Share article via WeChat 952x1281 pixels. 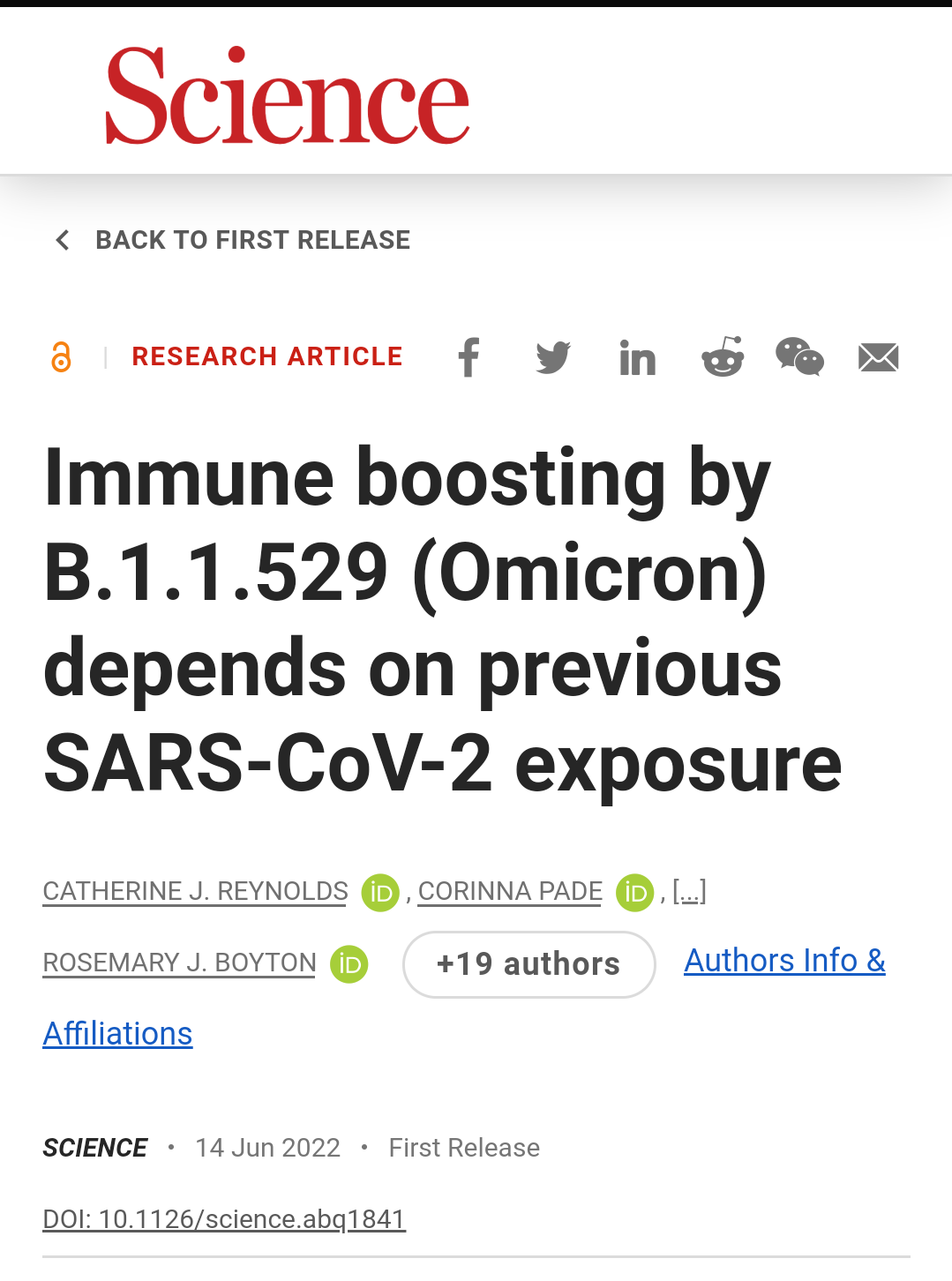coord(799,357)
